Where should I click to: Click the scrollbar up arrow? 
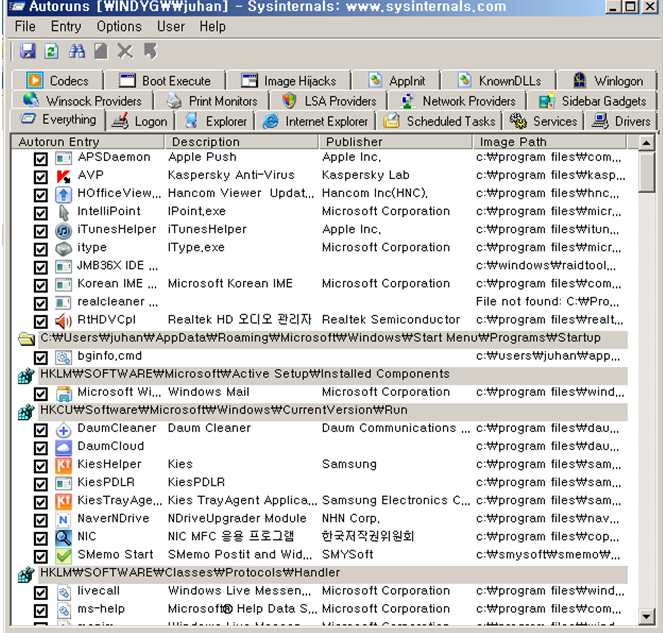coord(646,143)
